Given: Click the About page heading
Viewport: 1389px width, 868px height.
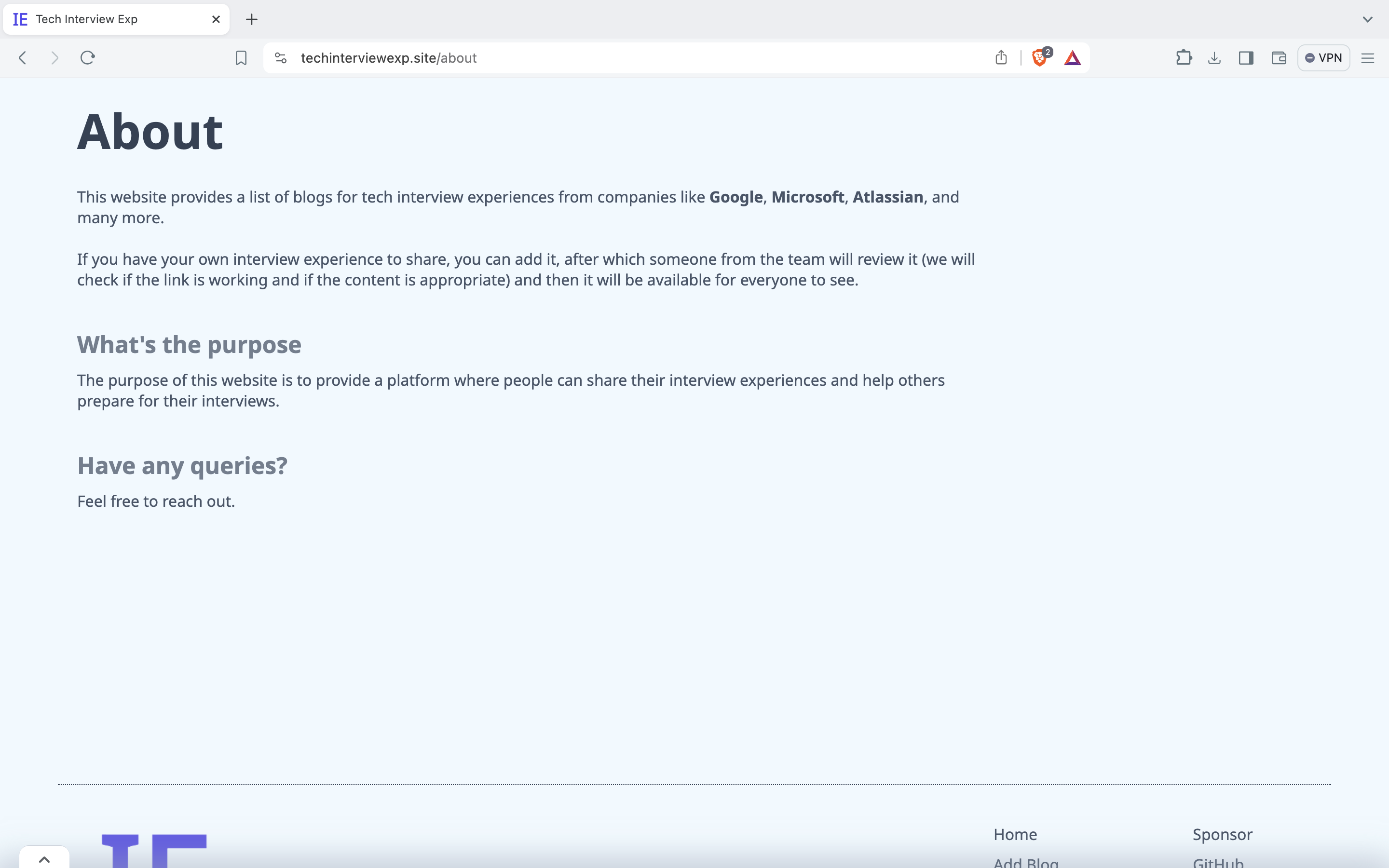Looking at the screenshot, I should (x=150, y=132).
